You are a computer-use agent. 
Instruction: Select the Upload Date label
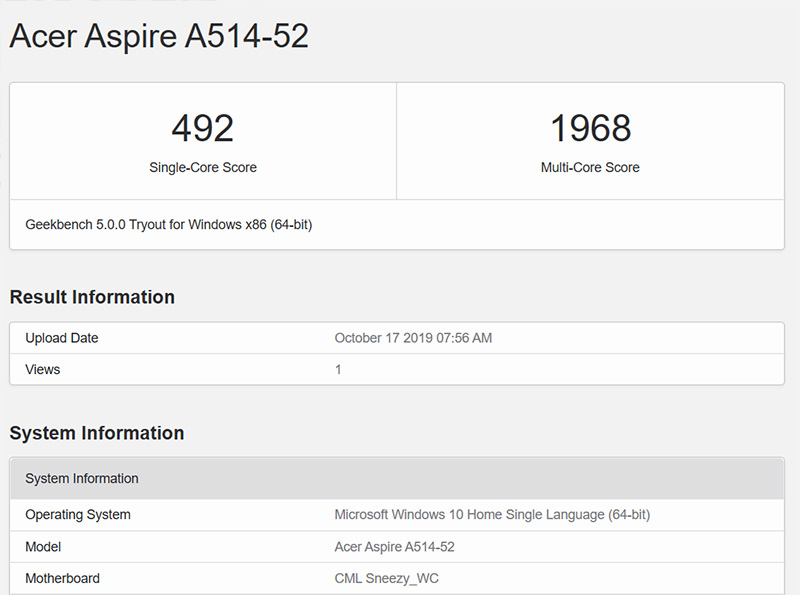[62, 338]
